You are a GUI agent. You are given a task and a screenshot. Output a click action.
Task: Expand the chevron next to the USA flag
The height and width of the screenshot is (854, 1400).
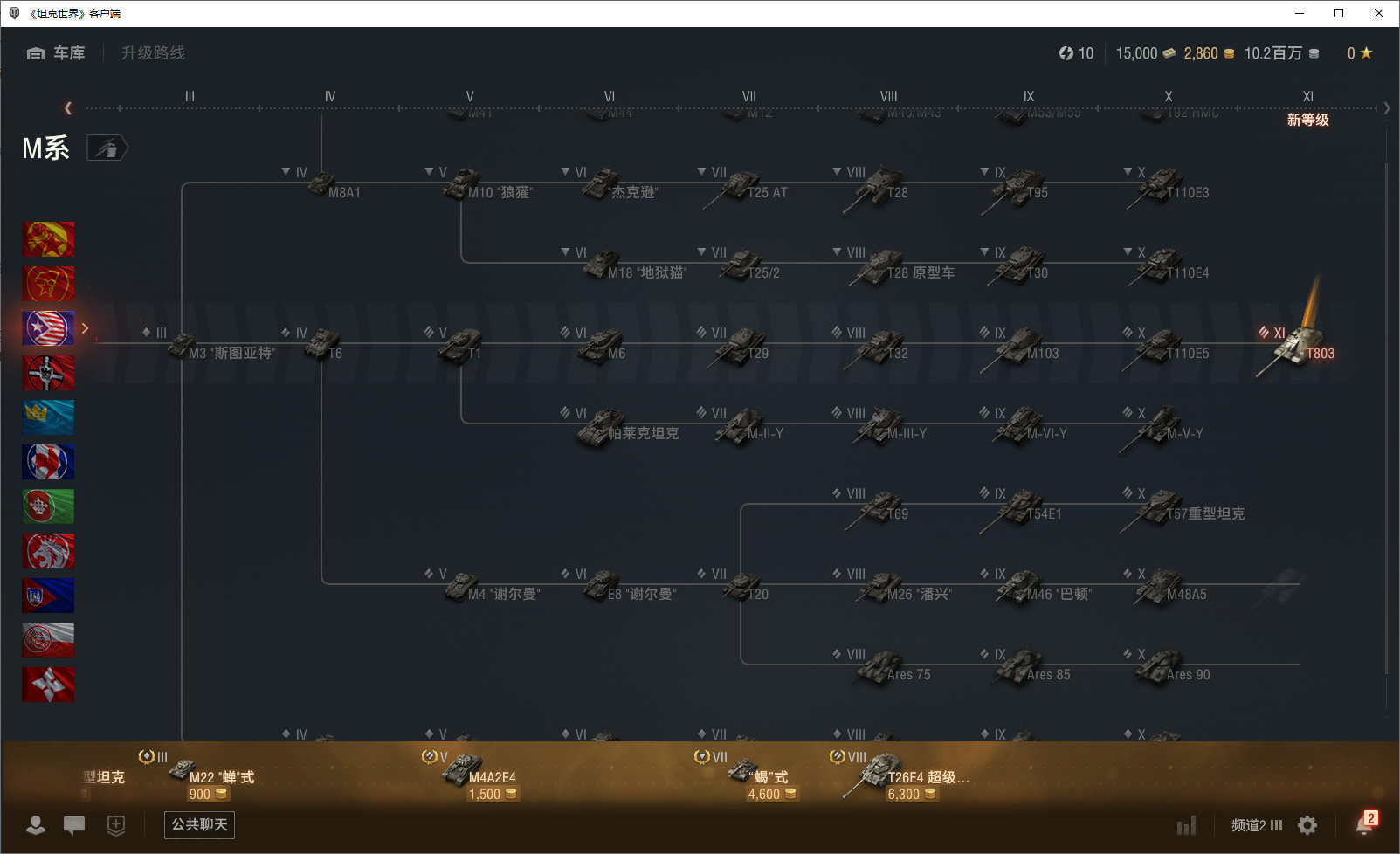(x=85, y=328)
